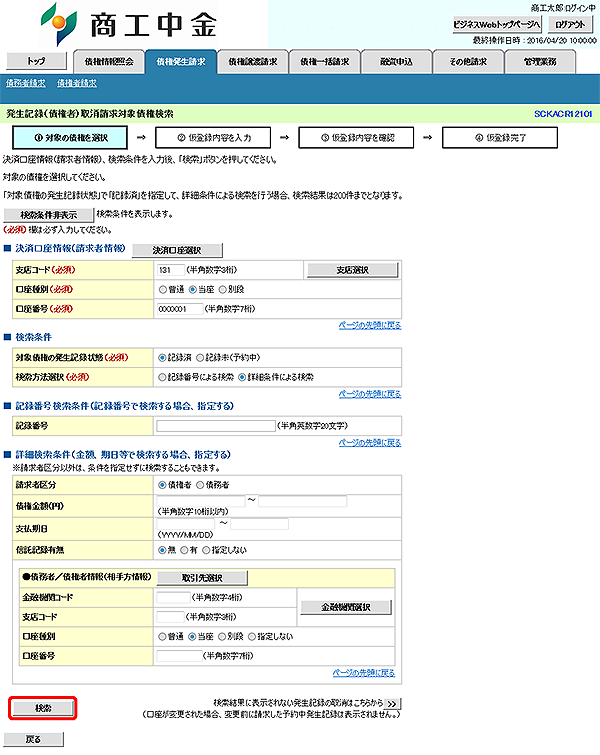The width and height of the screenshot is (600, 755).
Task: Click the 検索 button
Action: (43, 708)
